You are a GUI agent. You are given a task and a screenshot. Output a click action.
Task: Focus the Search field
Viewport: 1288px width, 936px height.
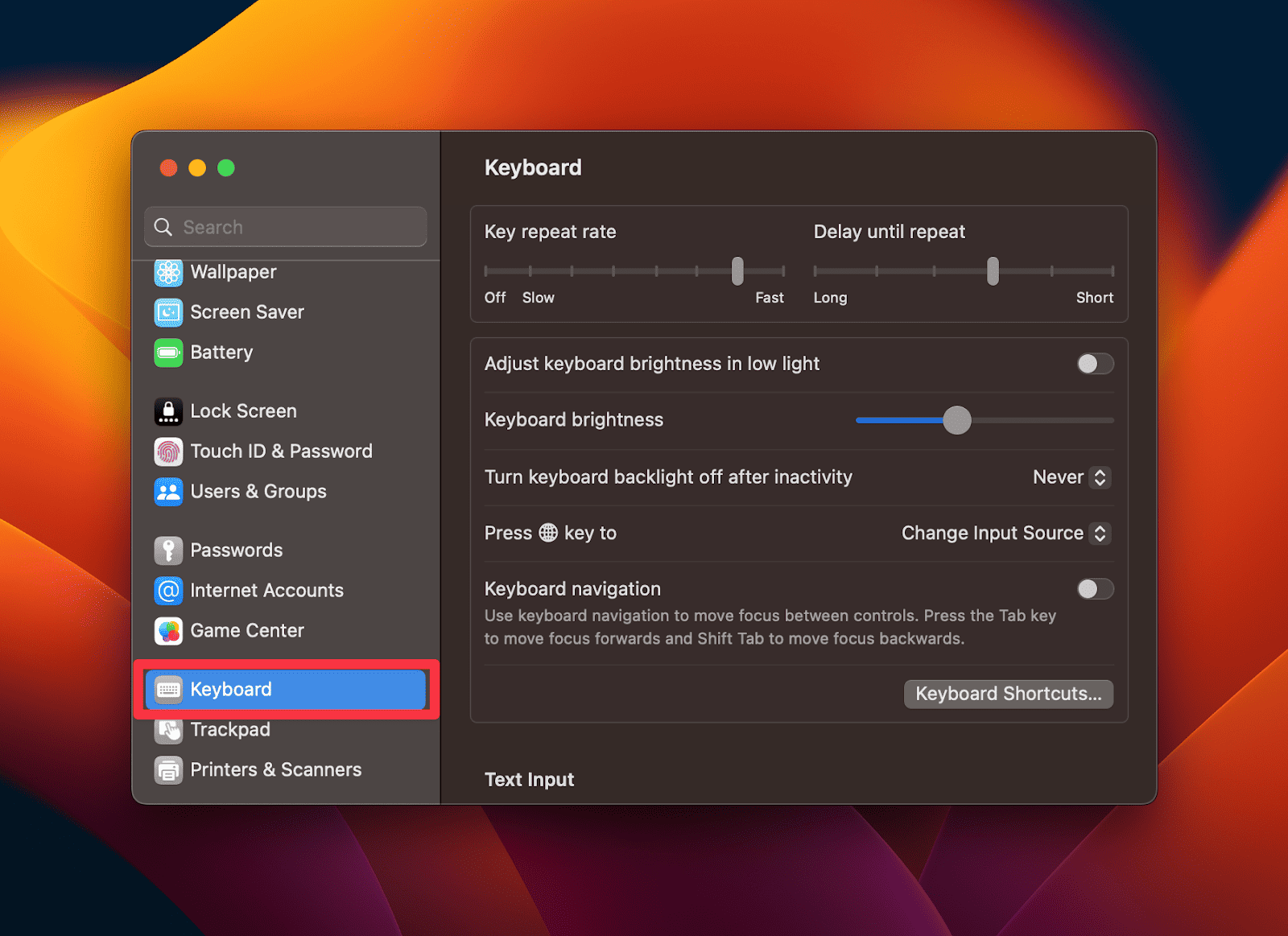(286, 227)
